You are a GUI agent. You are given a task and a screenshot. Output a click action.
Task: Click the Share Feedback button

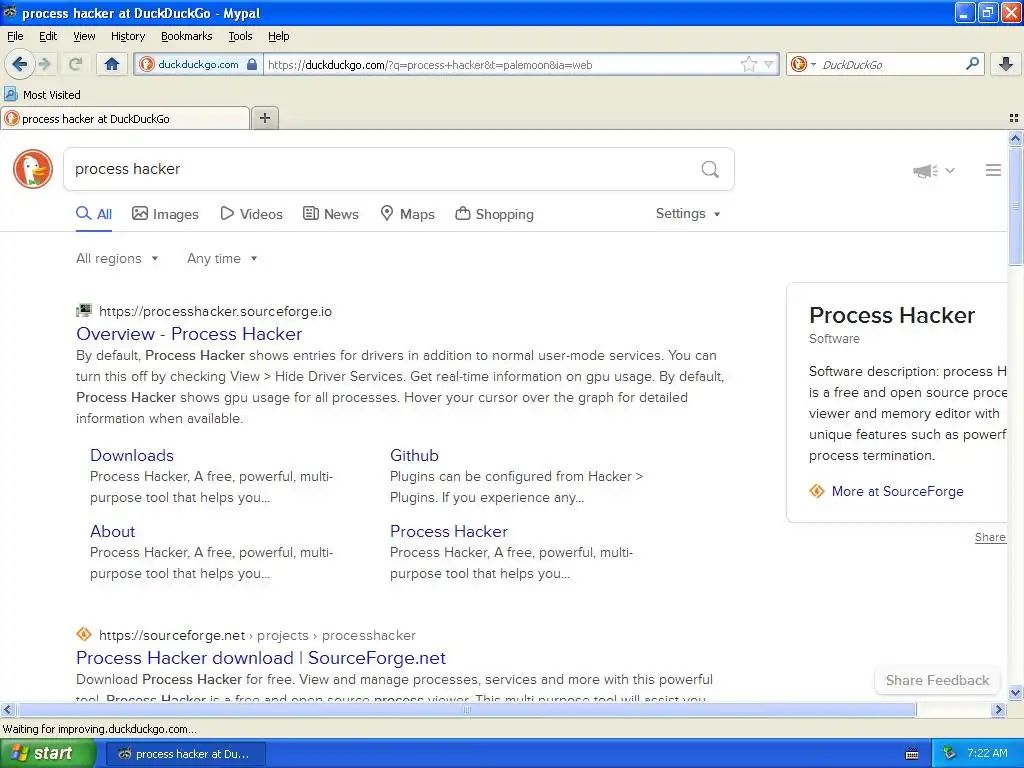pyautogui.click(x=937, y=680)
